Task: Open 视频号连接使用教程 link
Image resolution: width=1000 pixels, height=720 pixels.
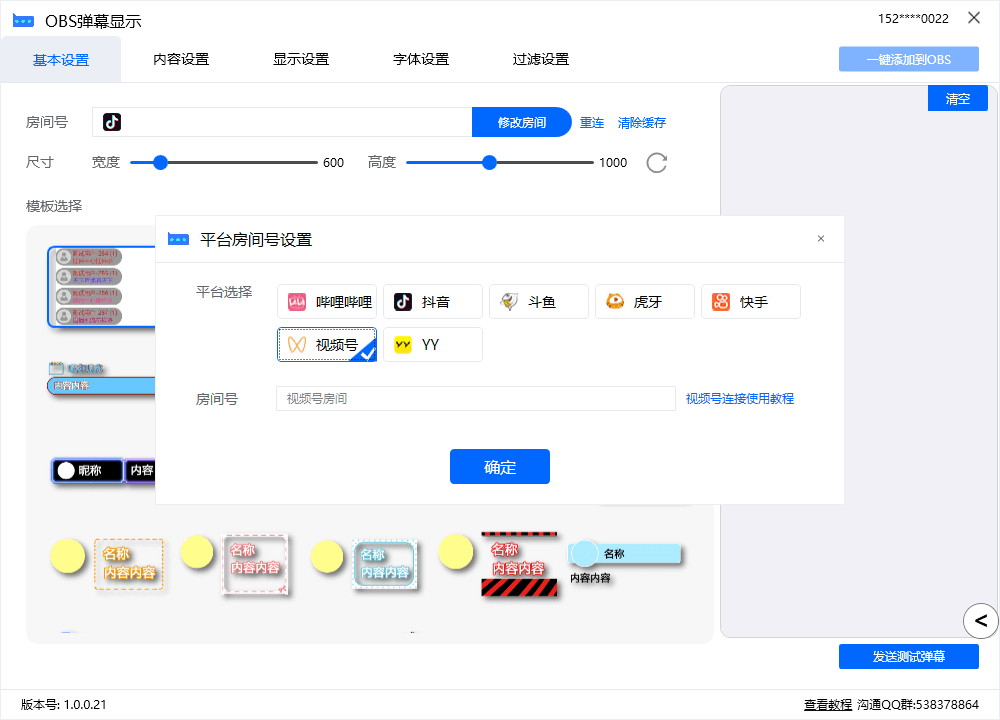Action: click(740, 399)
